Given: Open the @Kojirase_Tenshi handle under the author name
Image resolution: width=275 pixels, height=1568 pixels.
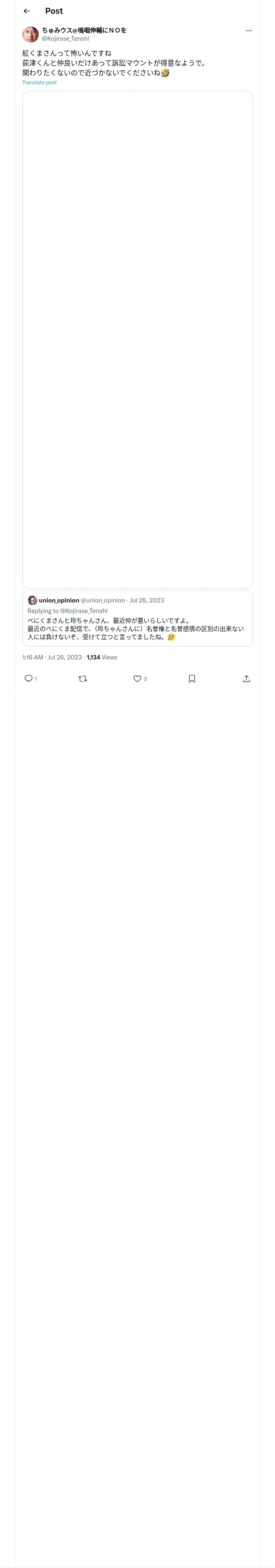Looking at the screenshot, I should click(65, 39).
